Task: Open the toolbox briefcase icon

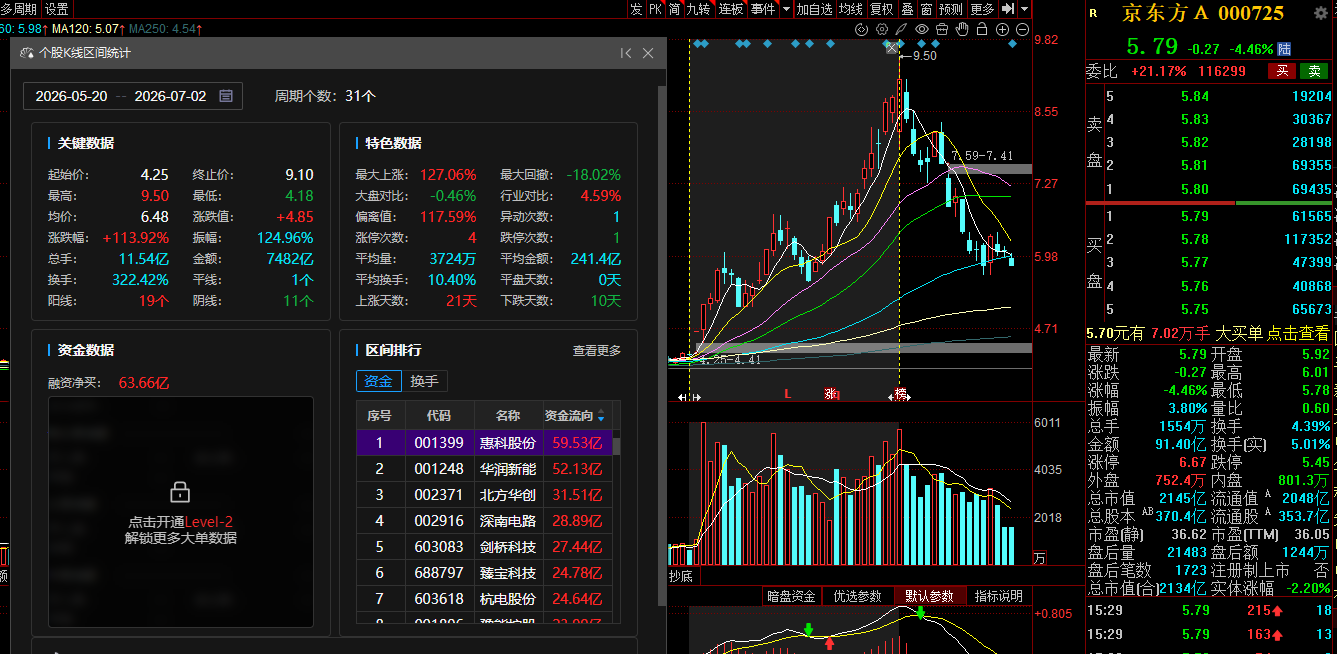Action: [x=942, y=29]
